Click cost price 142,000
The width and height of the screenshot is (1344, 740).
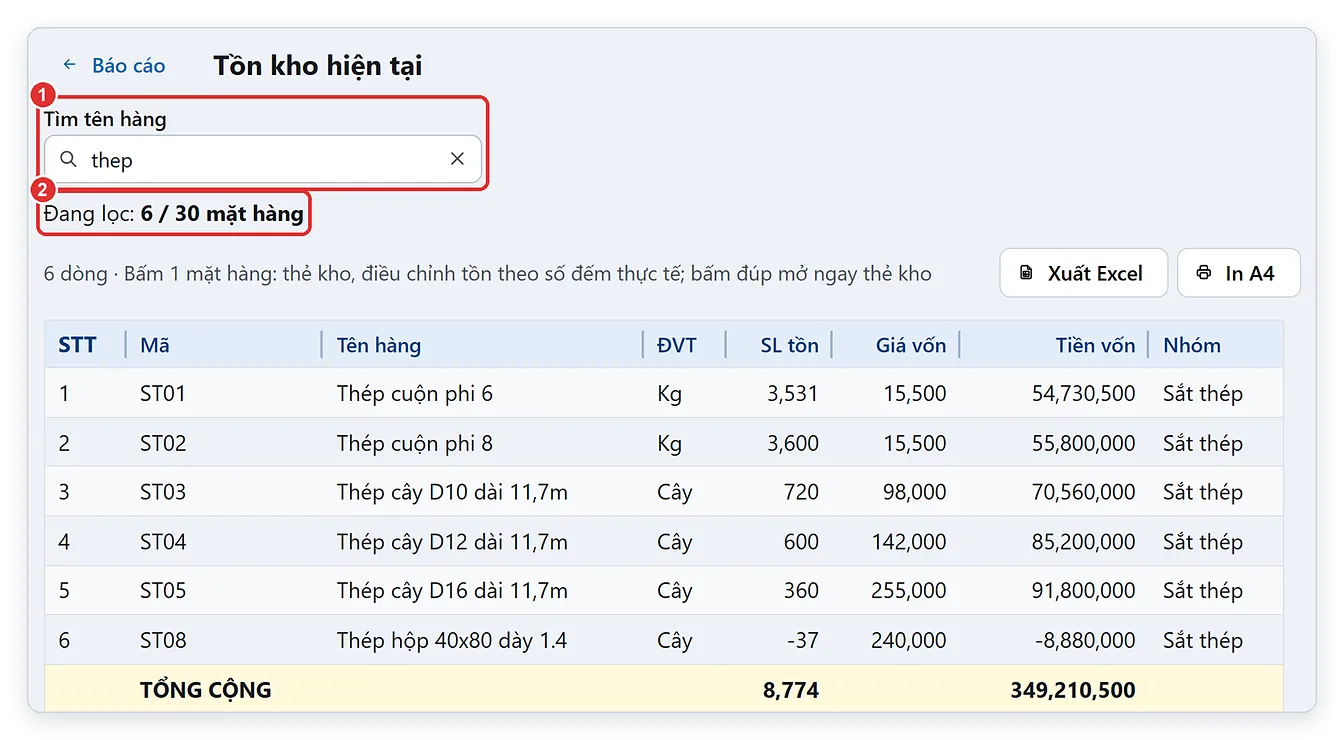[x=909, y=542]
